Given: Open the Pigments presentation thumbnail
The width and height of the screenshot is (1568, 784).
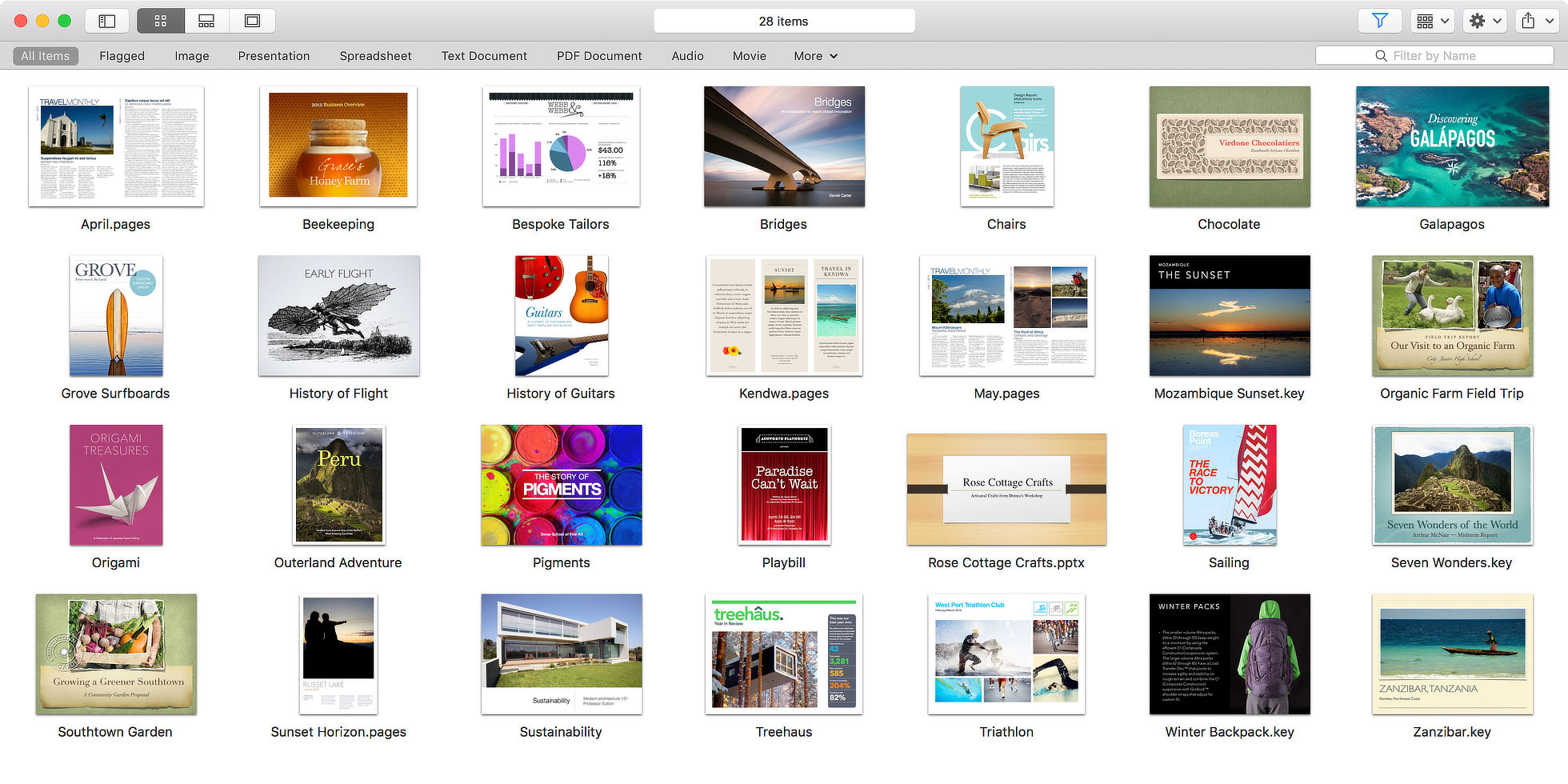Looking at the screenshot, I should point(561,485).
